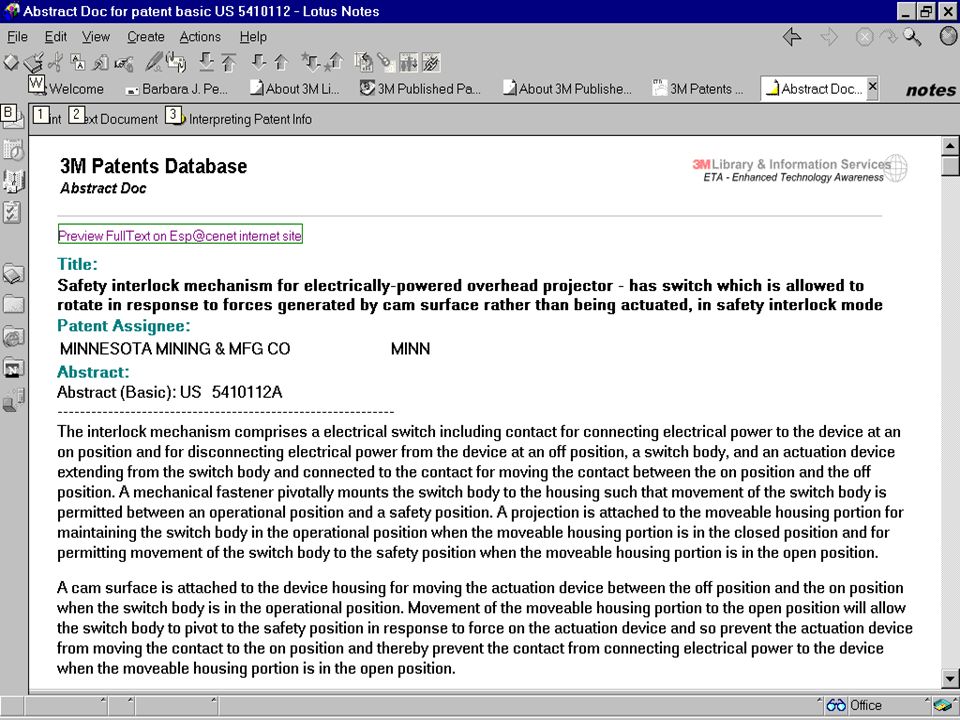Viewport: 960px width, 720px height.
Task: Open the Internet Explorer links folder bookmark
Action: point(13,336)
